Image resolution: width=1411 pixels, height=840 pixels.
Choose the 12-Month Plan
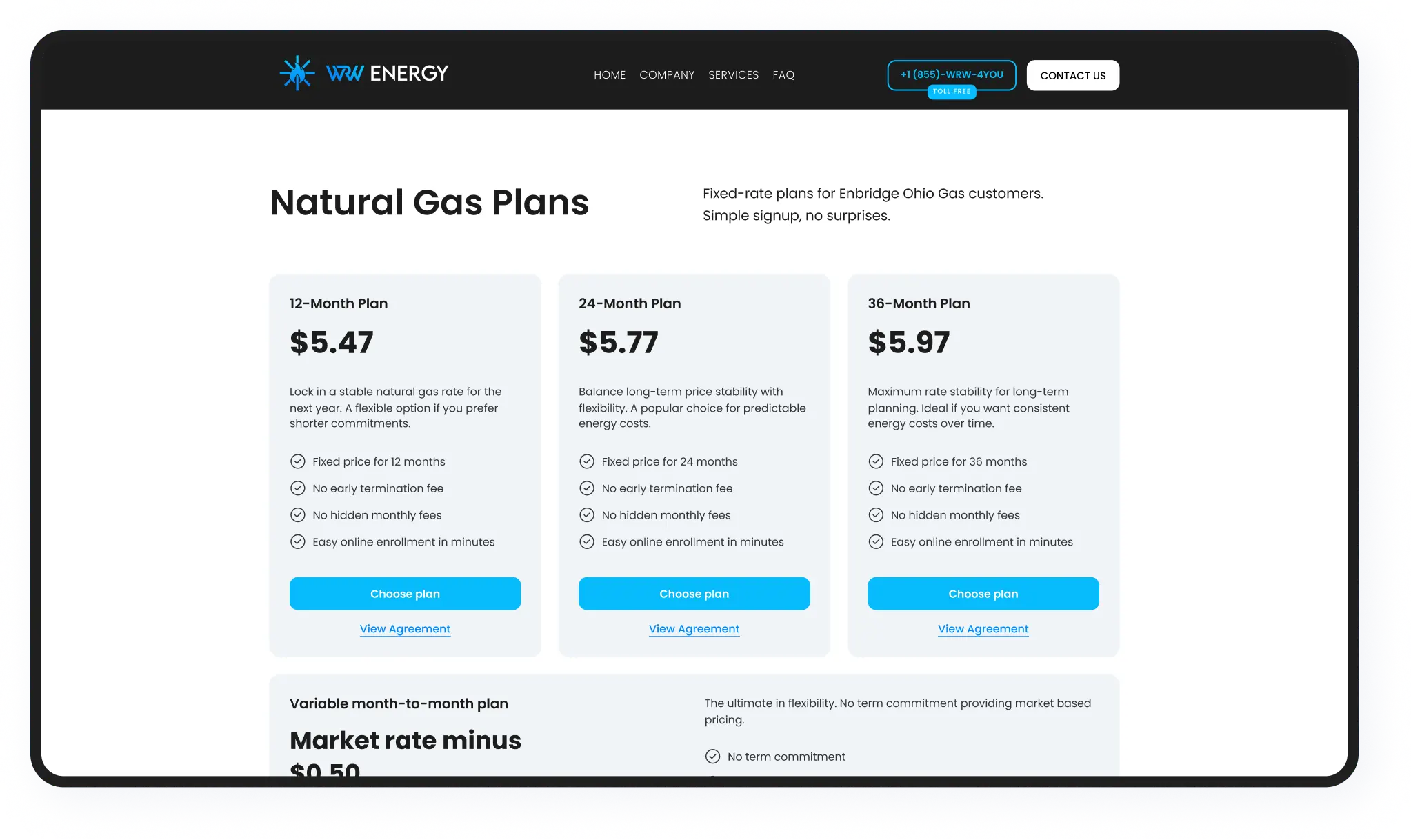click(x=405, y=593)
